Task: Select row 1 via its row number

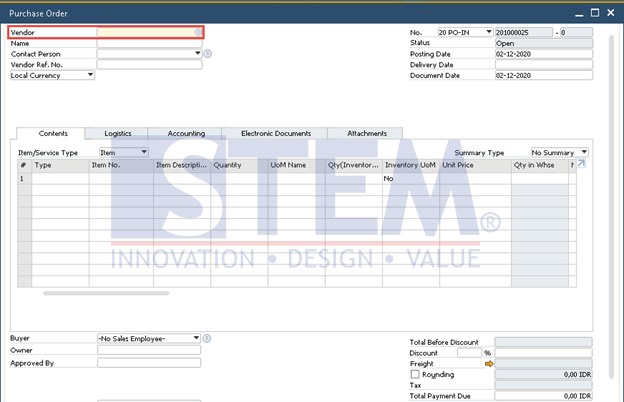Action: pos(24,178)
